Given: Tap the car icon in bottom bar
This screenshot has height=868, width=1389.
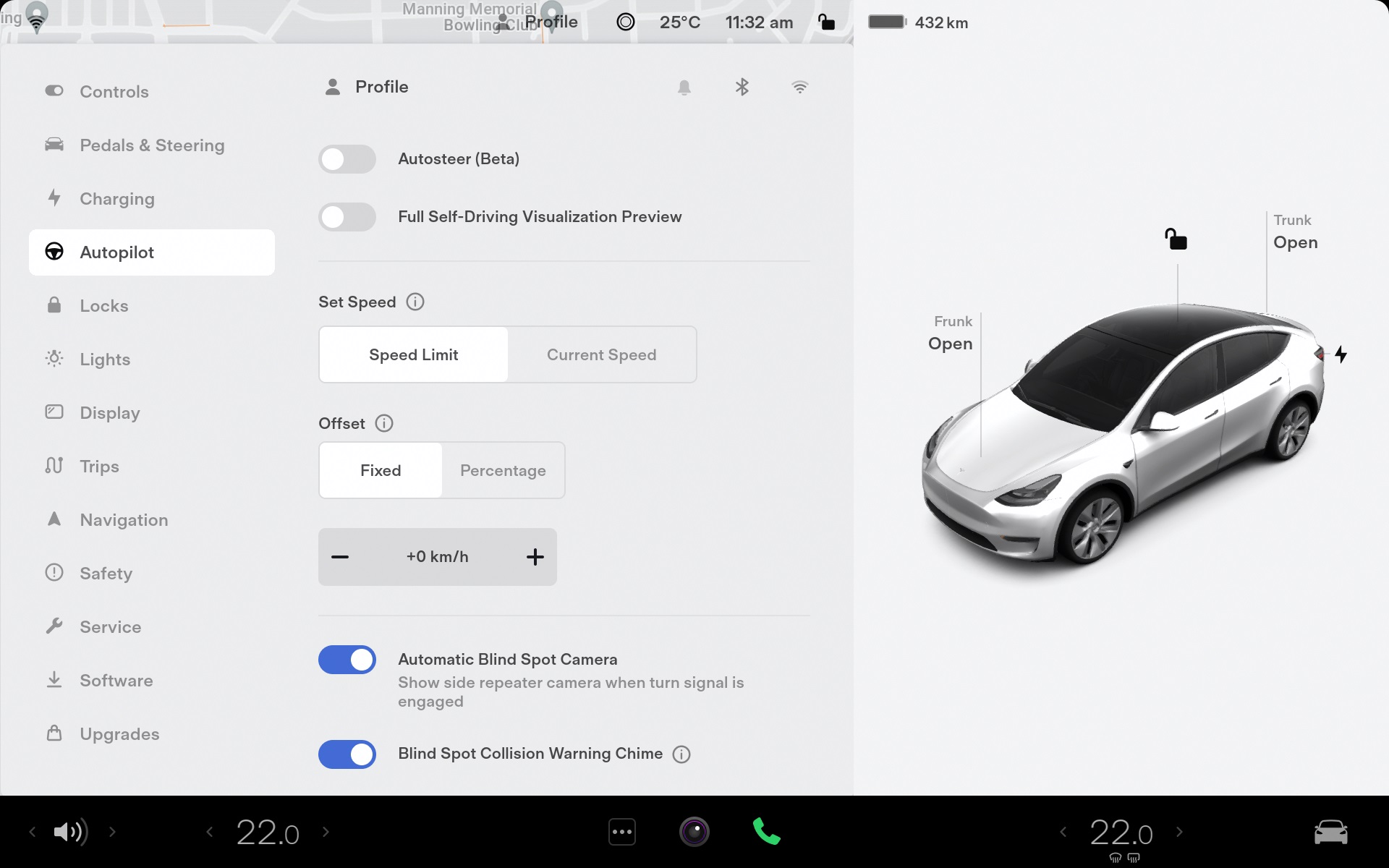Looking at the screenshot, I should pos(1330,832).
